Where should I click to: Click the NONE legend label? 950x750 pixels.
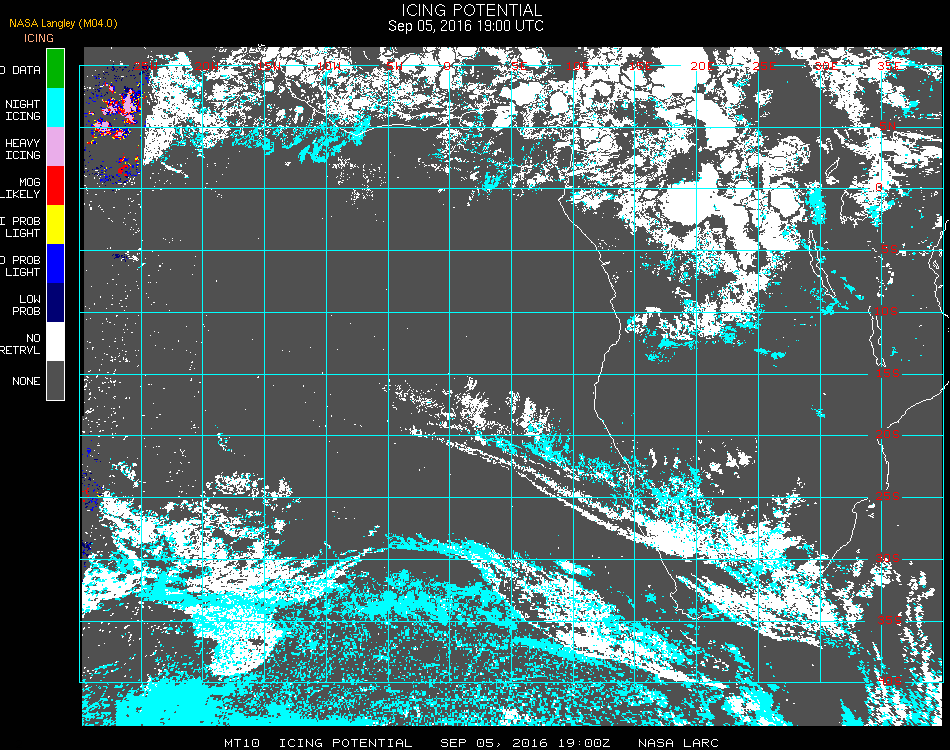(26, 381)
